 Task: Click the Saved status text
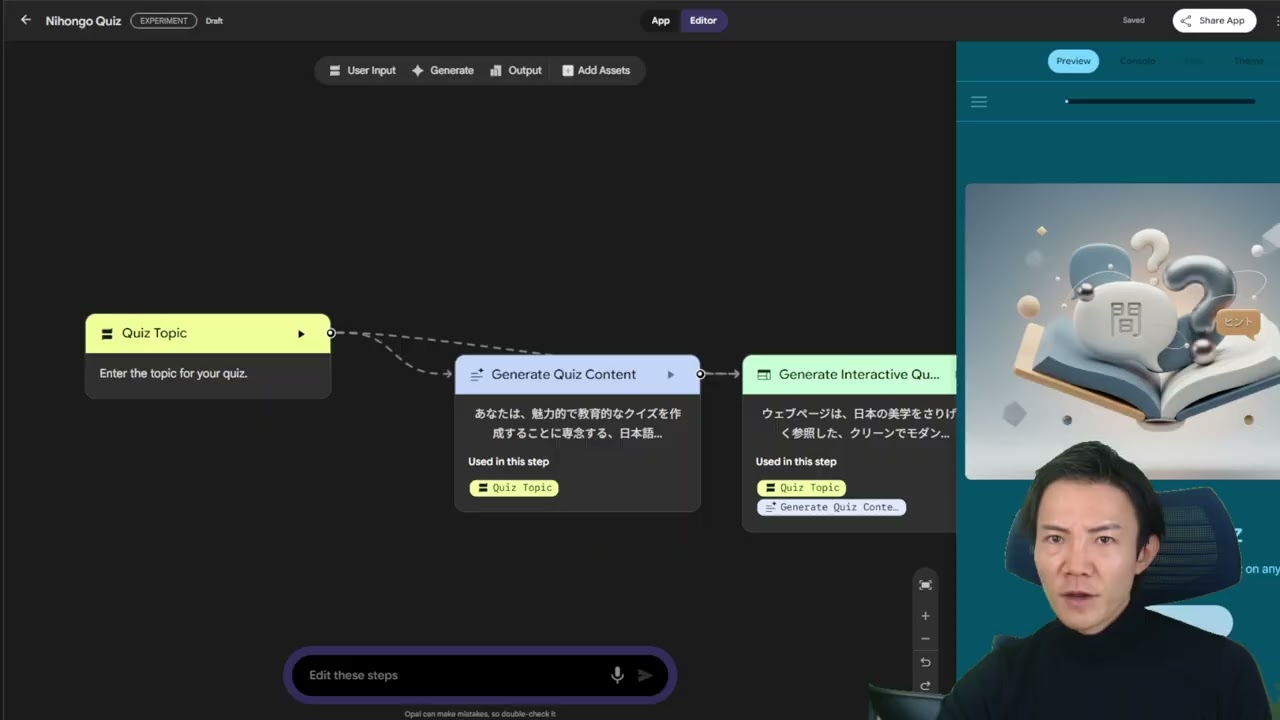coord(1133,21)
